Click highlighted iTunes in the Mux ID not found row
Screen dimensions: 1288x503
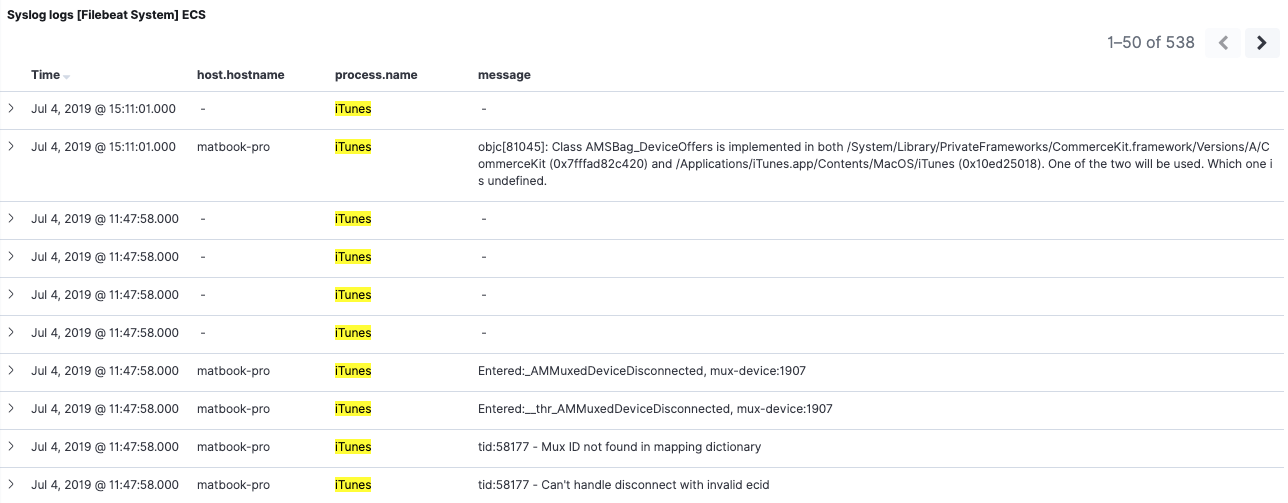(353, 447)
